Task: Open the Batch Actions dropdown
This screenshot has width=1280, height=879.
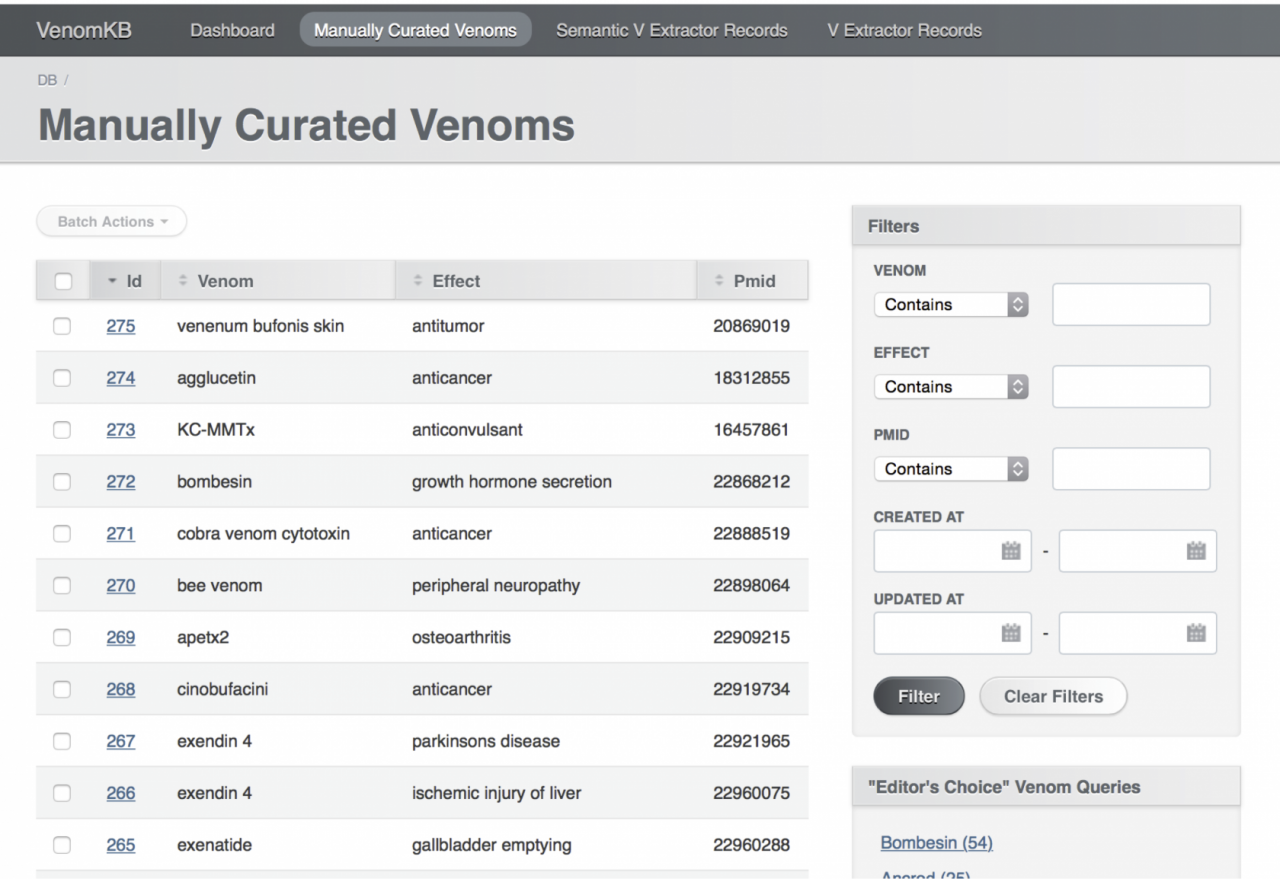Action: coord(111,221)
